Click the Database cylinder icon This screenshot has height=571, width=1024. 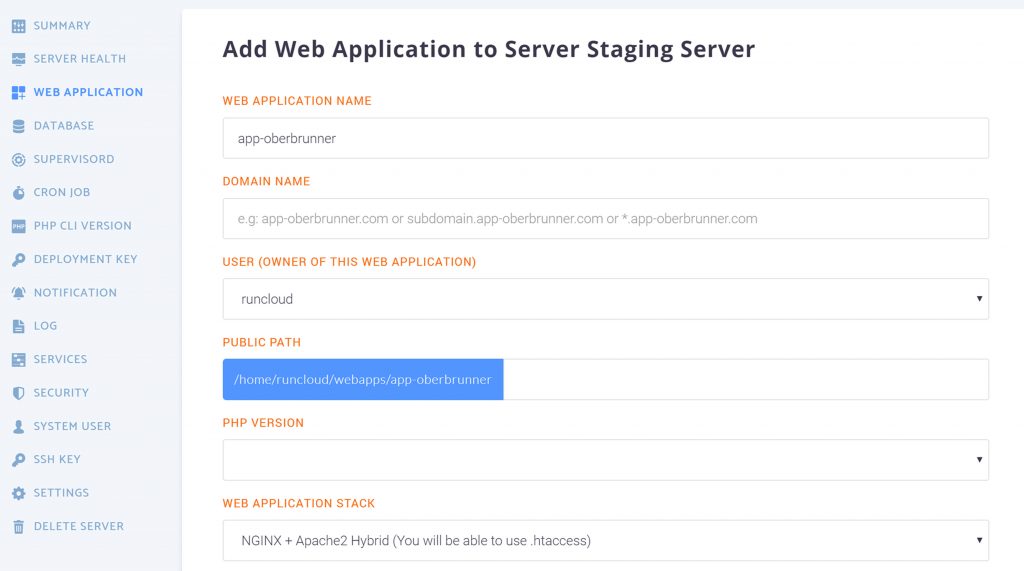tap(18, 126)
